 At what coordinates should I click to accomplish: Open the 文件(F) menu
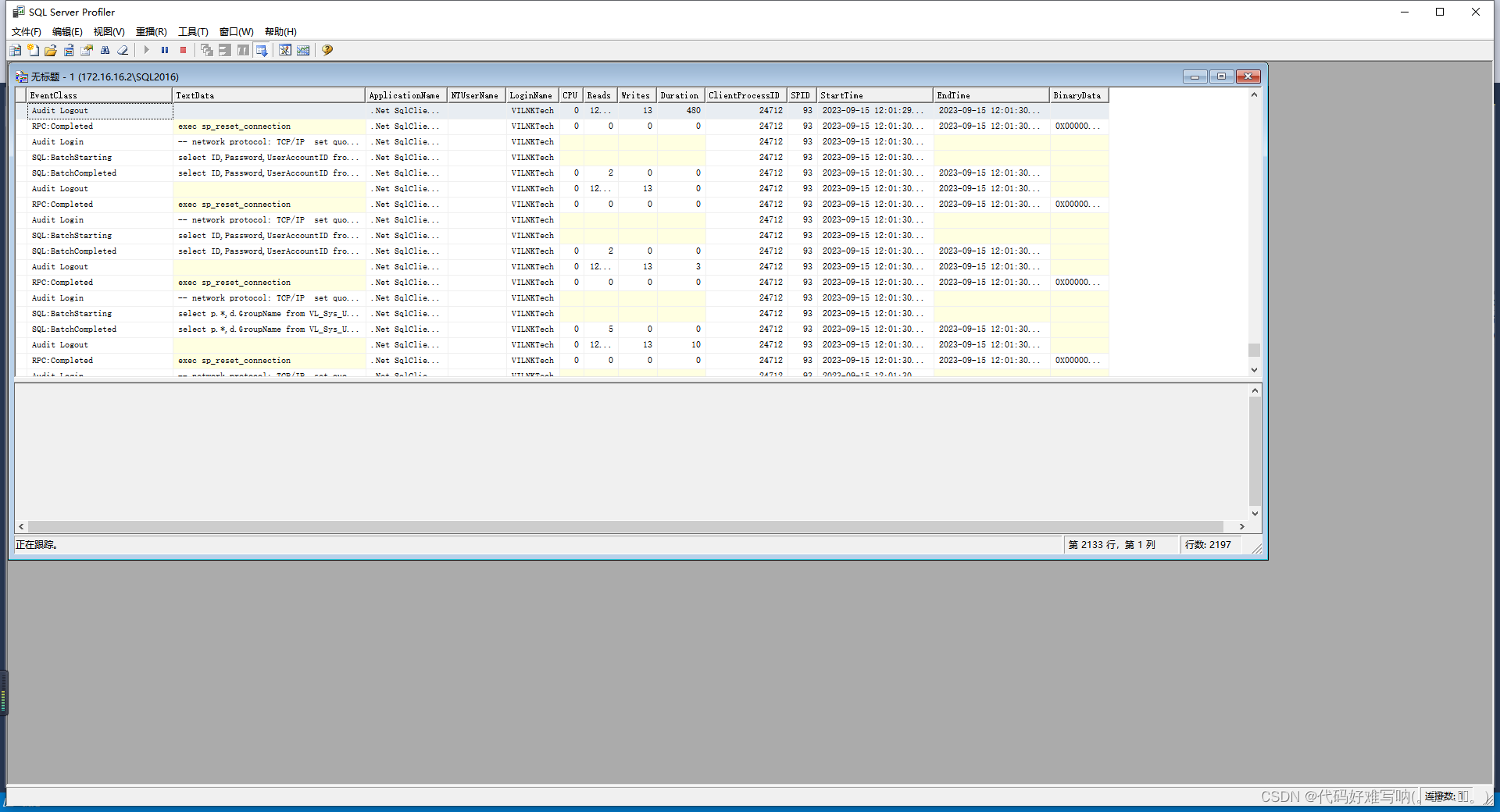coord(26,32)
